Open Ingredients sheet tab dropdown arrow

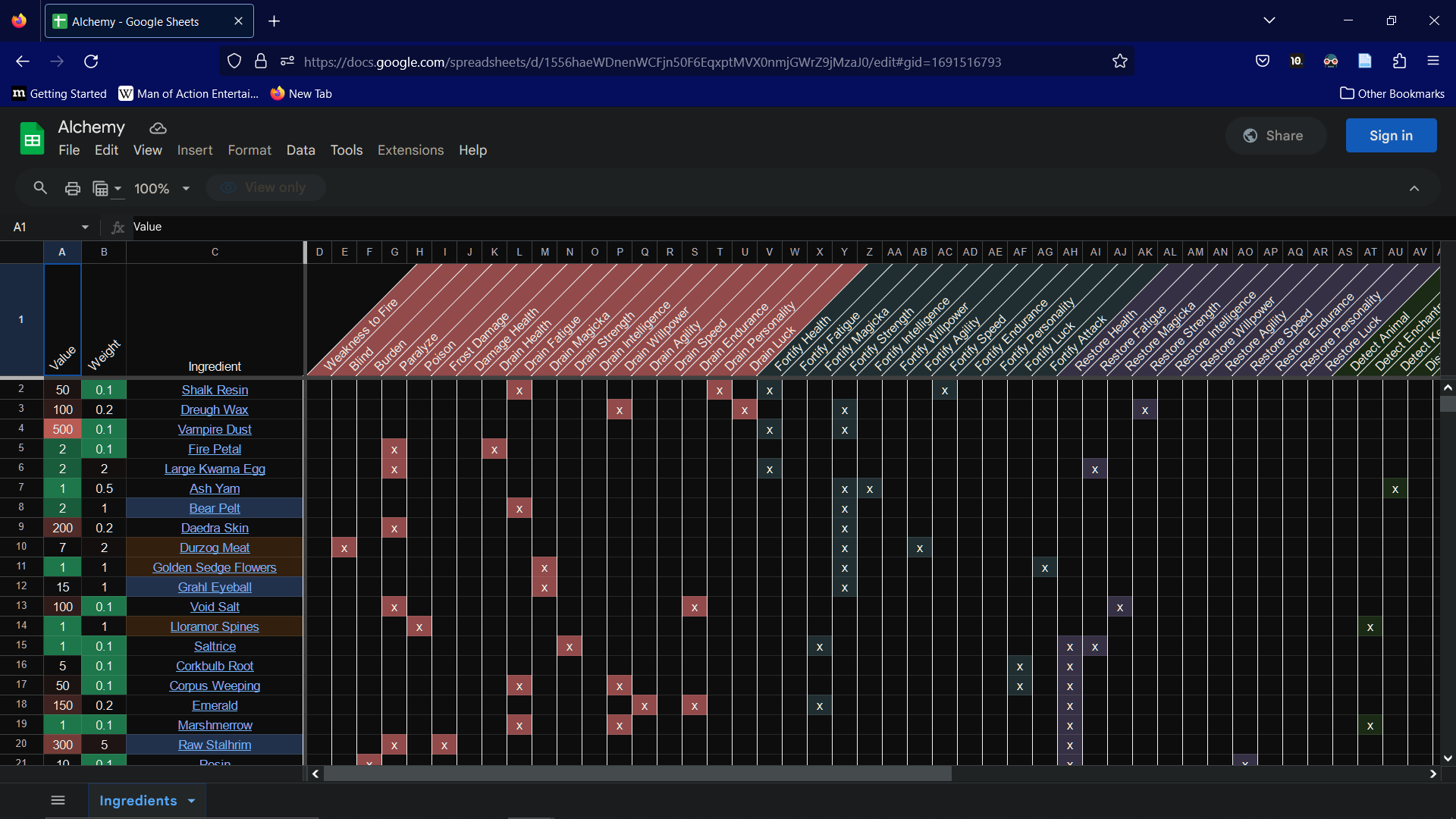pyautogui.click(x=192, y=801)
